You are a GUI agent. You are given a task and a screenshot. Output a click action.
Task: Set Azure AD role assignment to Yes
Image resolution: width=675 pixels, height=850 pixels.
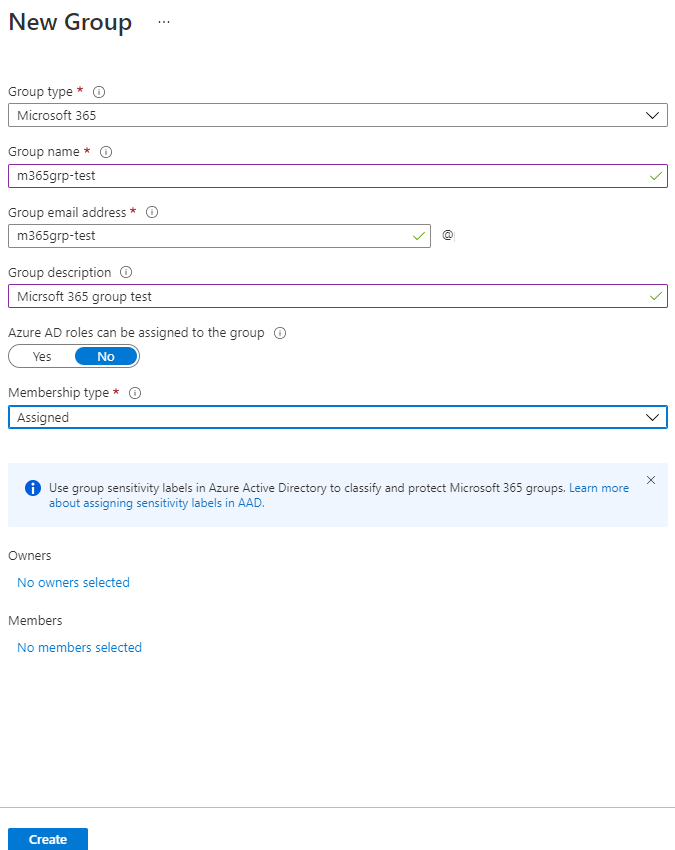[40, 356]
